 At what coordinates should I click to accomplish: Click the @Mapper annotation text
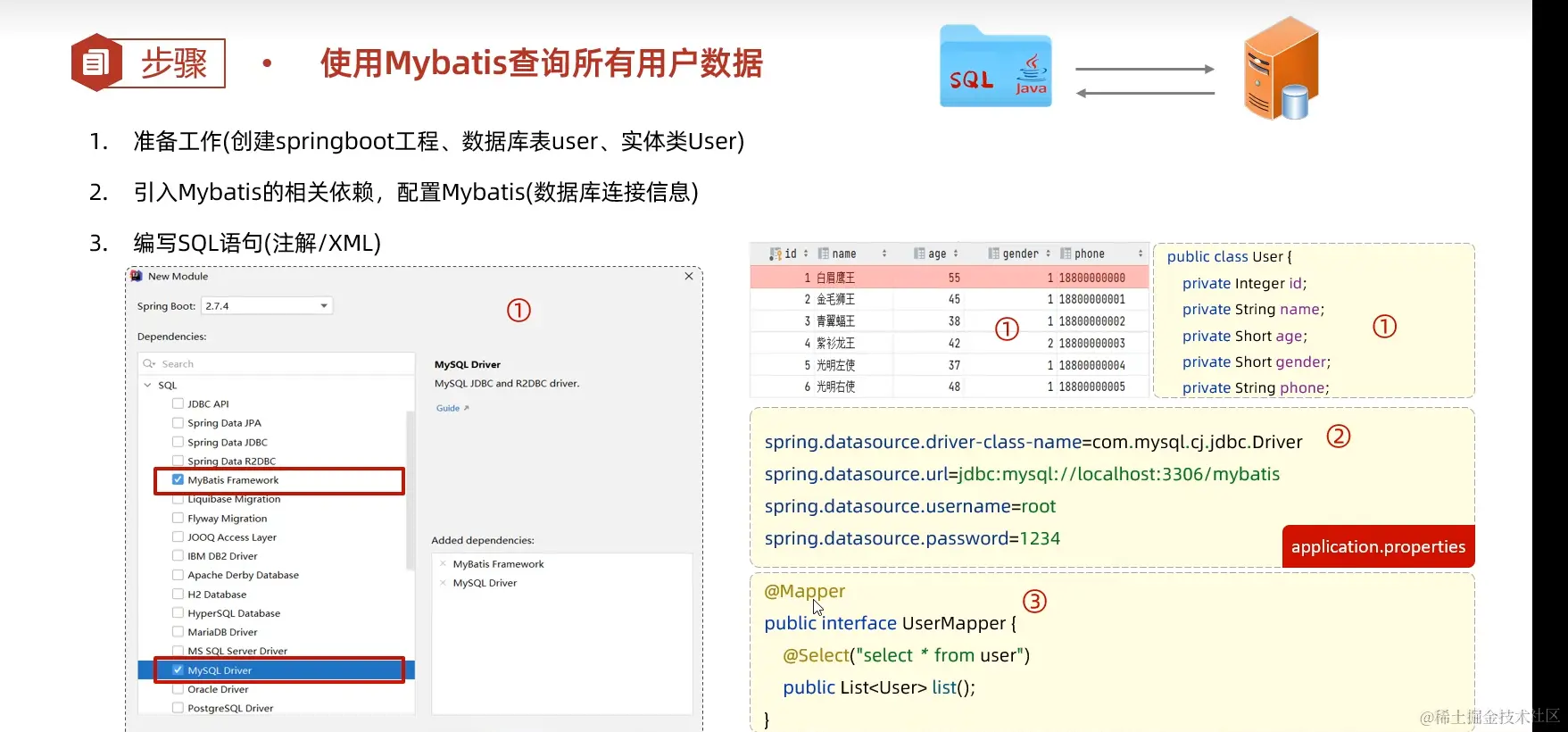pyautogui.click(x=804, y=591)
